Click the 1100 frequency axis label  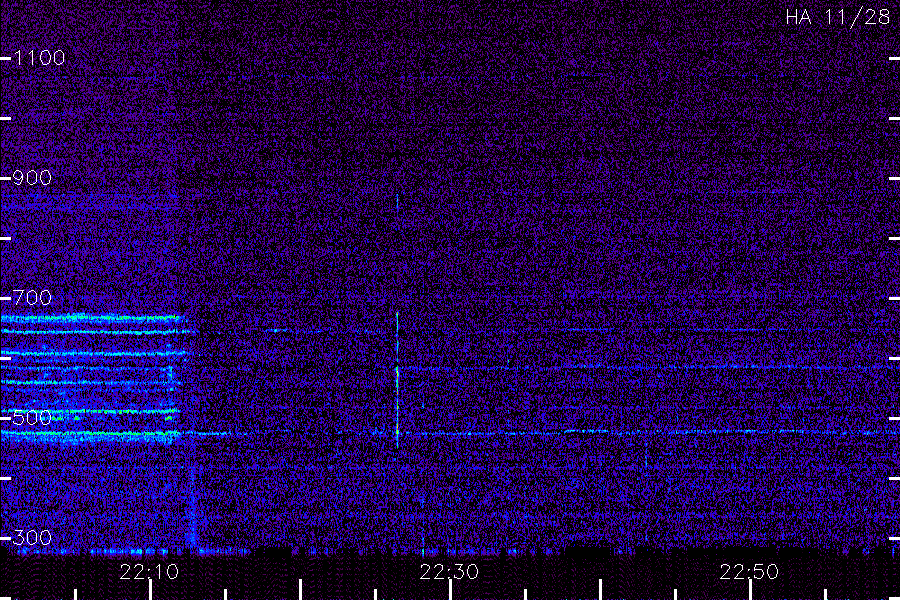[39, 58]
